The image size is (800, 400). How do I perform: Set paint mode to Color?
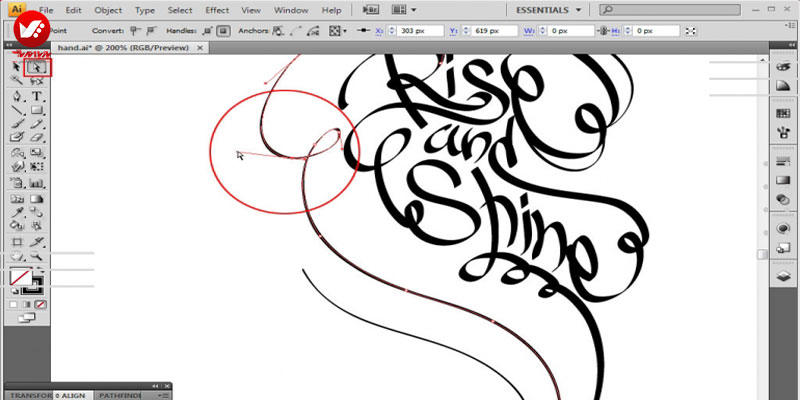coord(14,305)
